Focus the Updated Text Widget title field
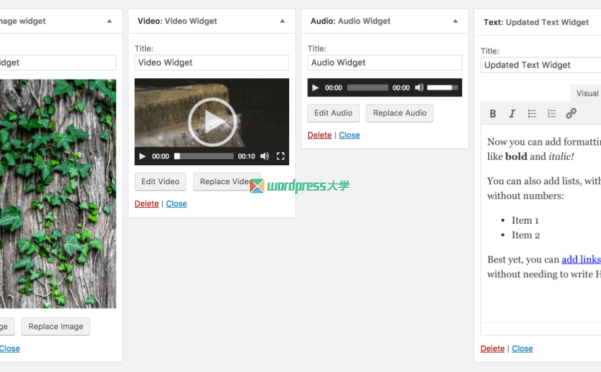The width and height of the screenshot is (601, 372). [x=540, y=65]
